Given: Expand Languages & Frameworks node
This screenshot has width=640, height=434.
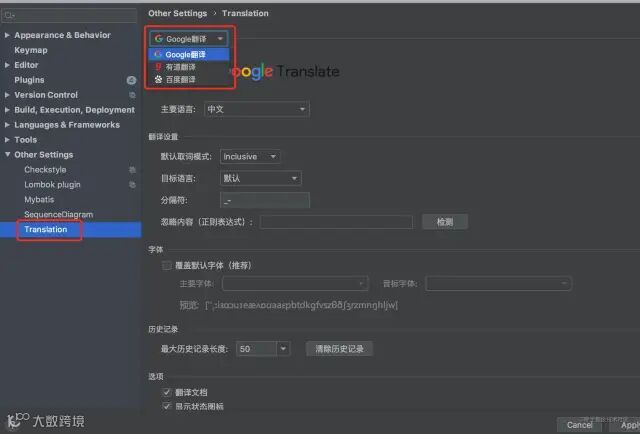Looking at the screenshot, I should coord(7,125).
